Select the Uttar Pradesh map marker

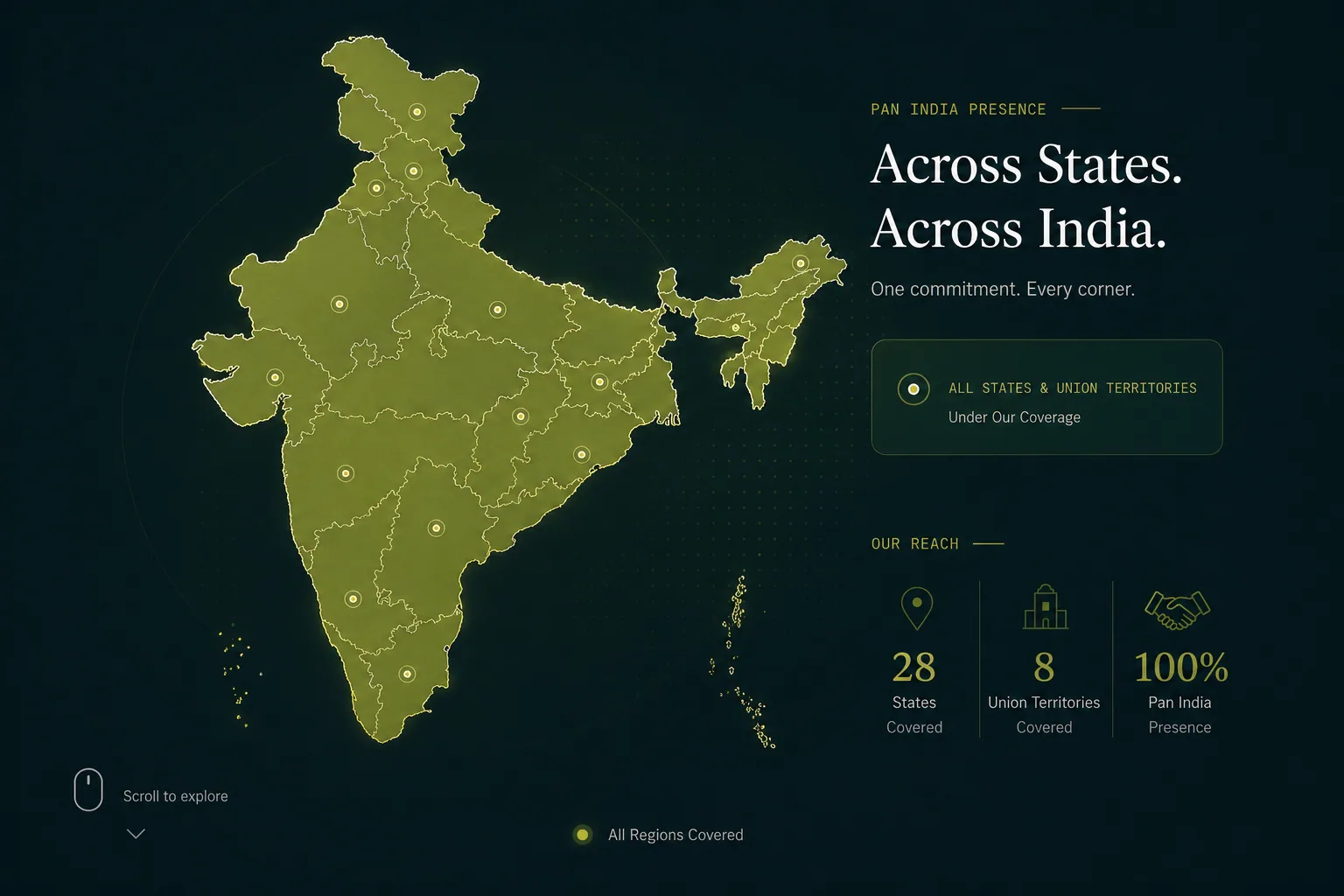point(497,310)
